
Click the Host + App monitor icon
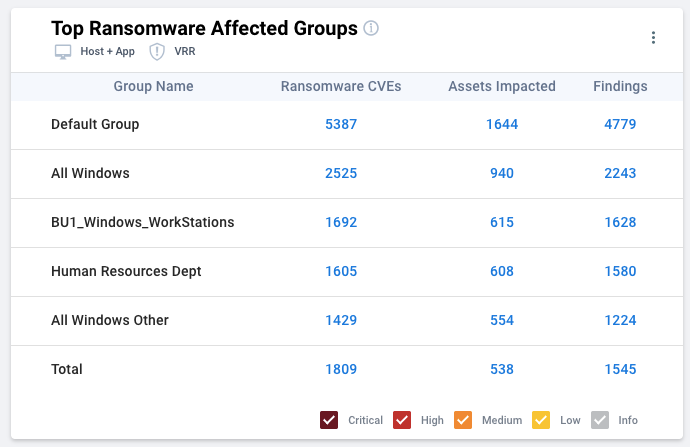click(63, 52)
